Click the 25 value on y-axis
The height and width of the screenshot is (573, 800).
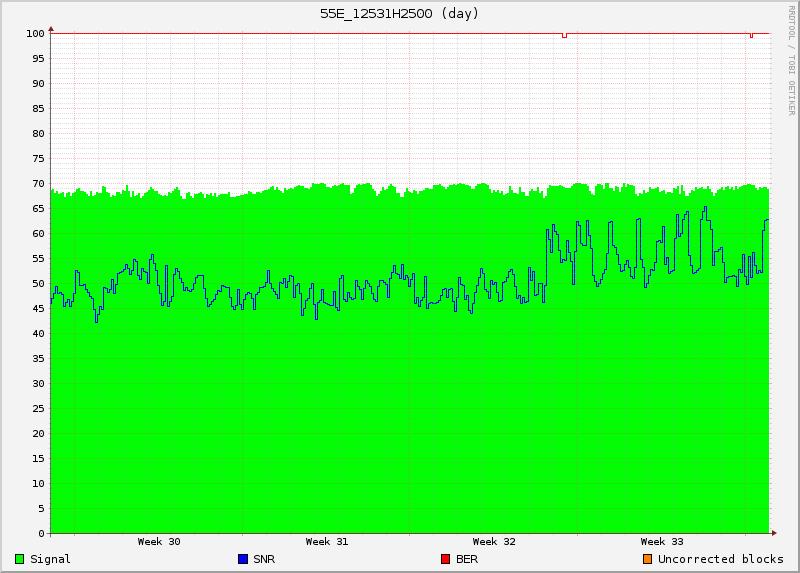(x=38, y=409)
